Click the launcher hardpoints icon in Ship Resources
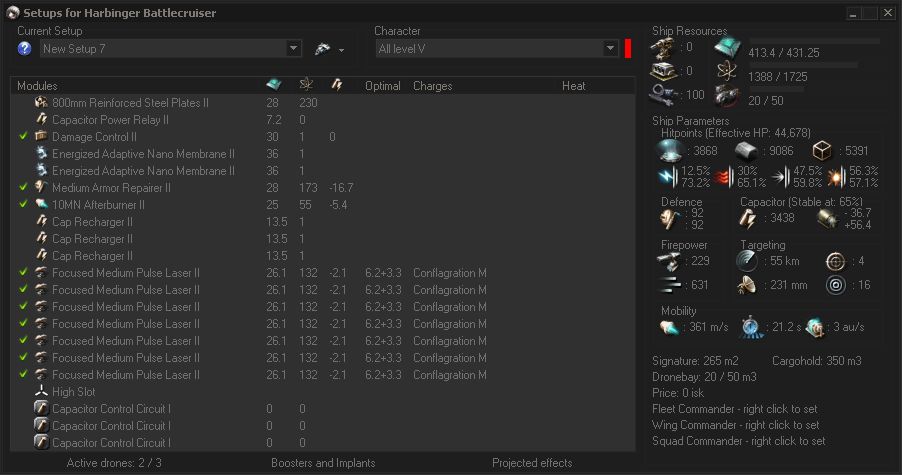Screen dimensions: 902x475 pyautogui.click(x=663, y=71)
